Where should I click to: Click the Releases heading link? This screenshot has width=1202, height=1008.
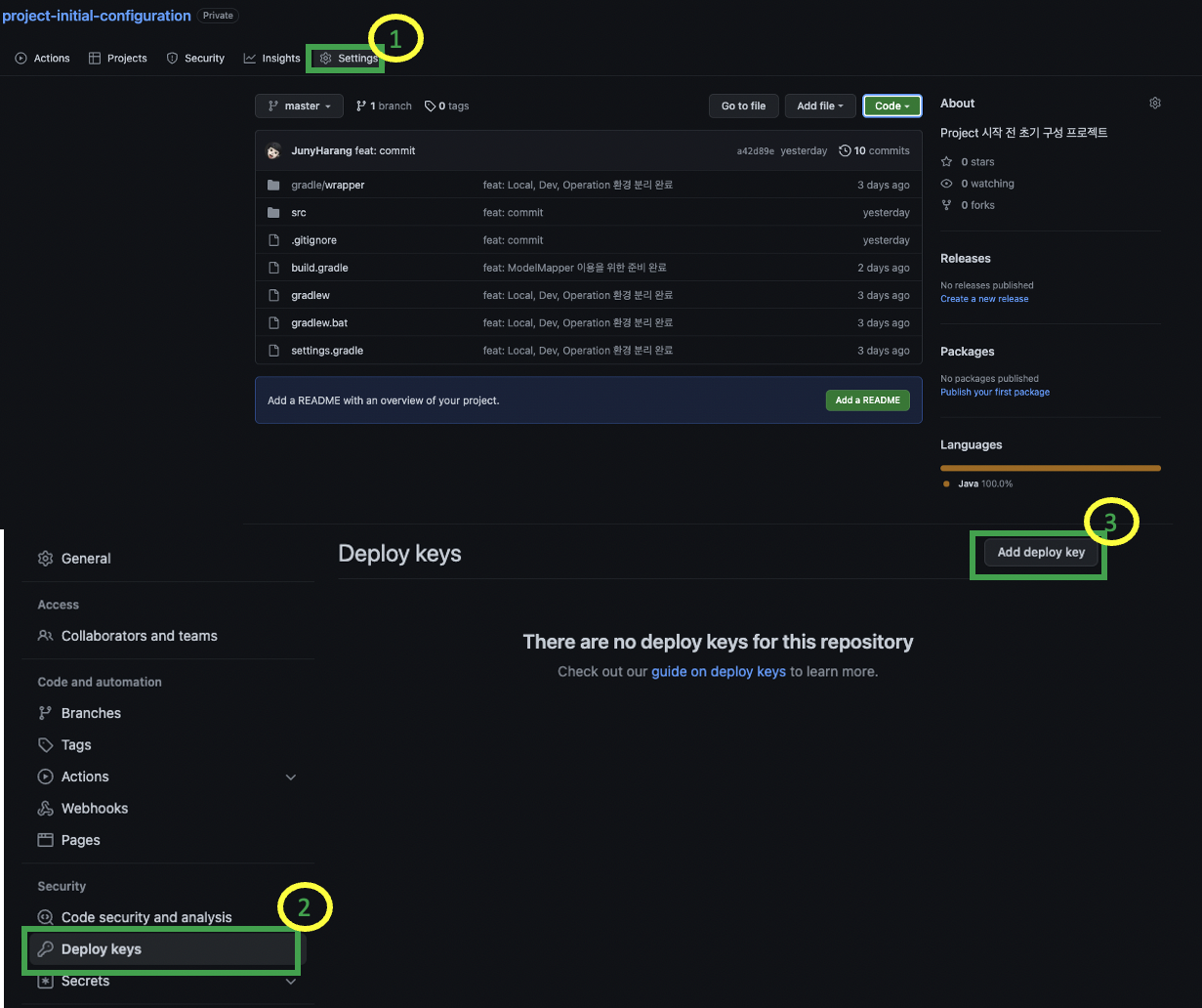(x=966, y=259)
